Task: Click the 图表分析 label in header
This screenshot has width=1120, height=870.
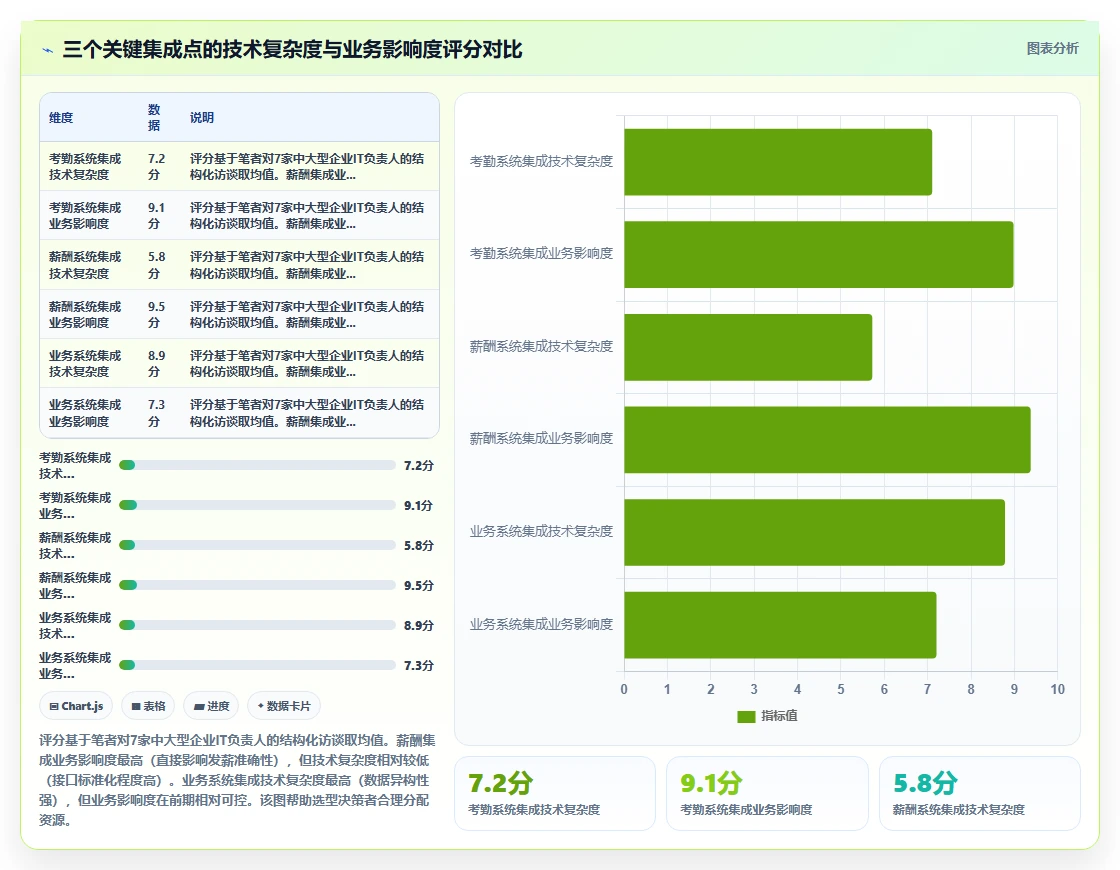Action: coord(1052,49)
